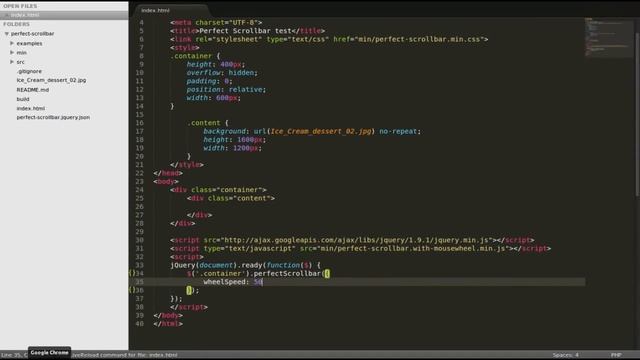Click the Google Chrome taskbar tooltip

pos(49,352)
